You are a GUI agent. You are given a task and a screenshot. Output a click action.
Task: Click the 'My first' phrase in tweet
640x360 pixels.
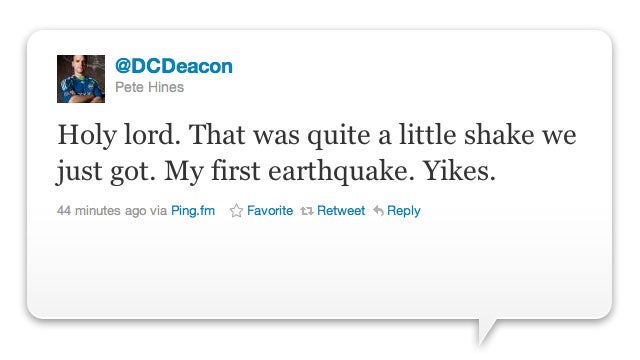(x=212, y=171)
